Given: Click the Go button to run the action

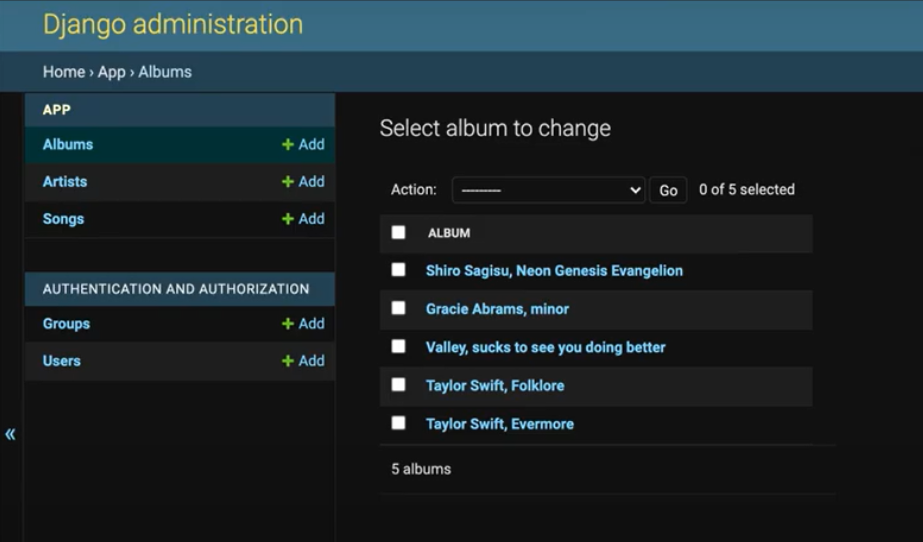Looking at the screenshot, I should (668, 190).
